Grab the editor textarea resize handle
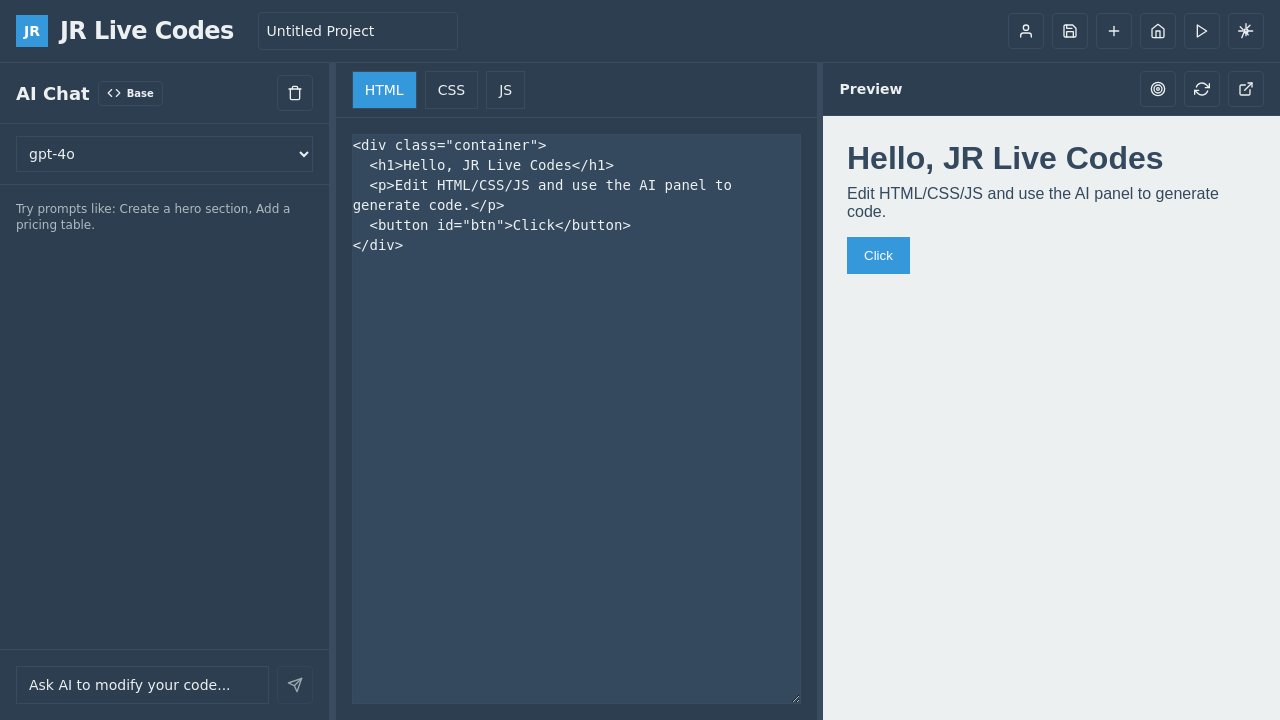Screen dimensions: 1280x720 (x=795, y=698)
